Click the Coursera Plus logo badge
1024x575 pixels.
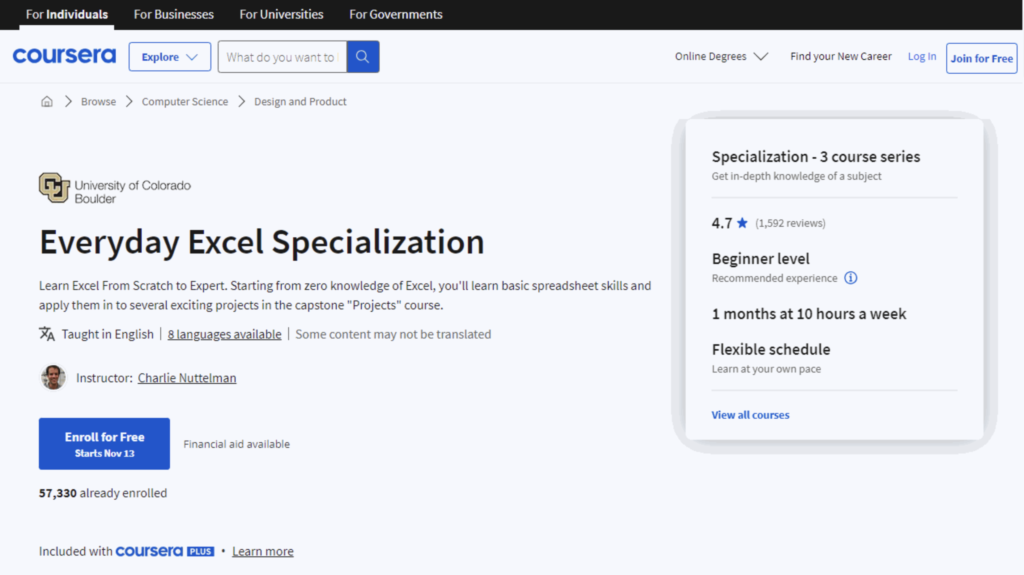[165, 551]
